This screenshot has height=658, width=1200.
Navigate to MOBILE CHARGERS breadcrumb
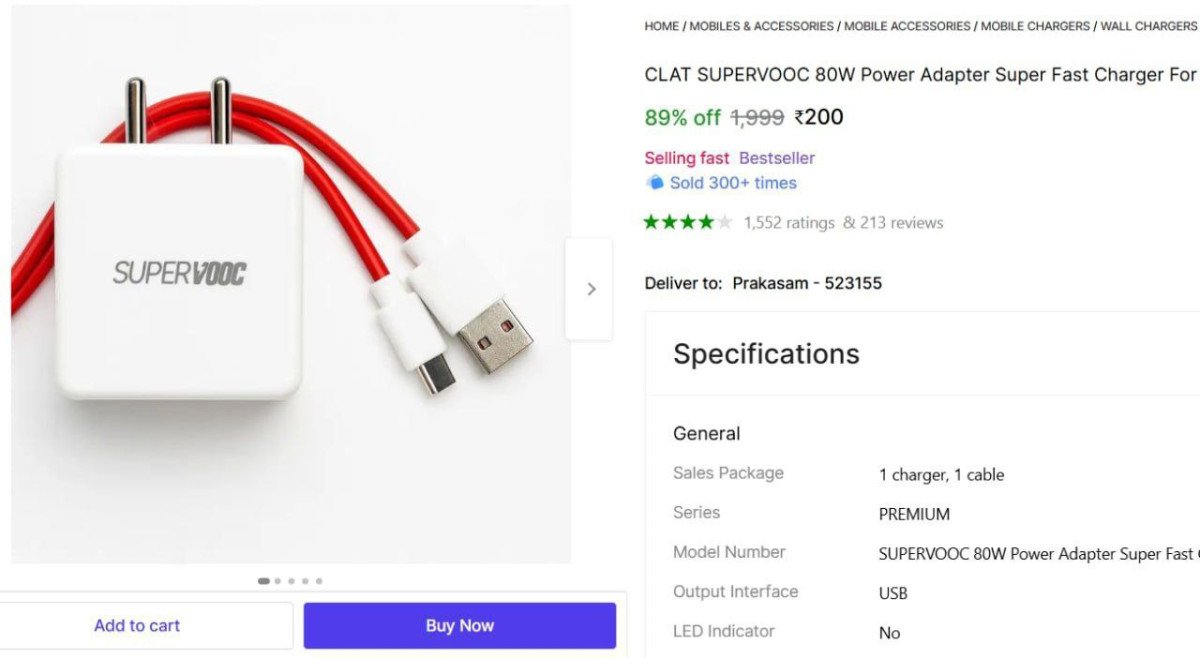point(1035,26)
